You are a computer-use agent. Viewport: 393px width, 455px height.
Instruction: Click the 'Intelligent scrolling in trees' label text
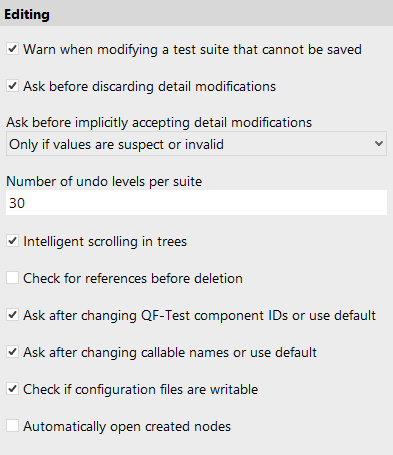tap(105, 242)
